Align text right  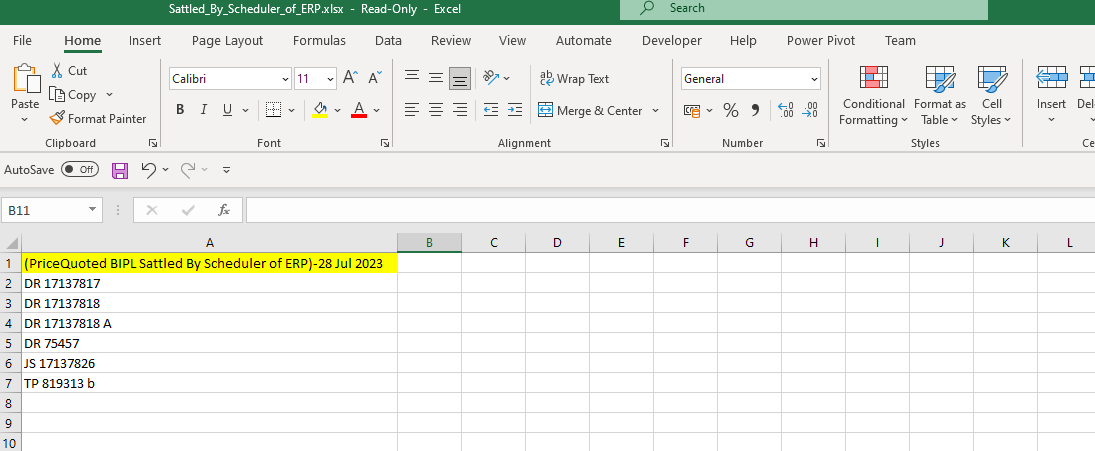(x=460, y=110)
